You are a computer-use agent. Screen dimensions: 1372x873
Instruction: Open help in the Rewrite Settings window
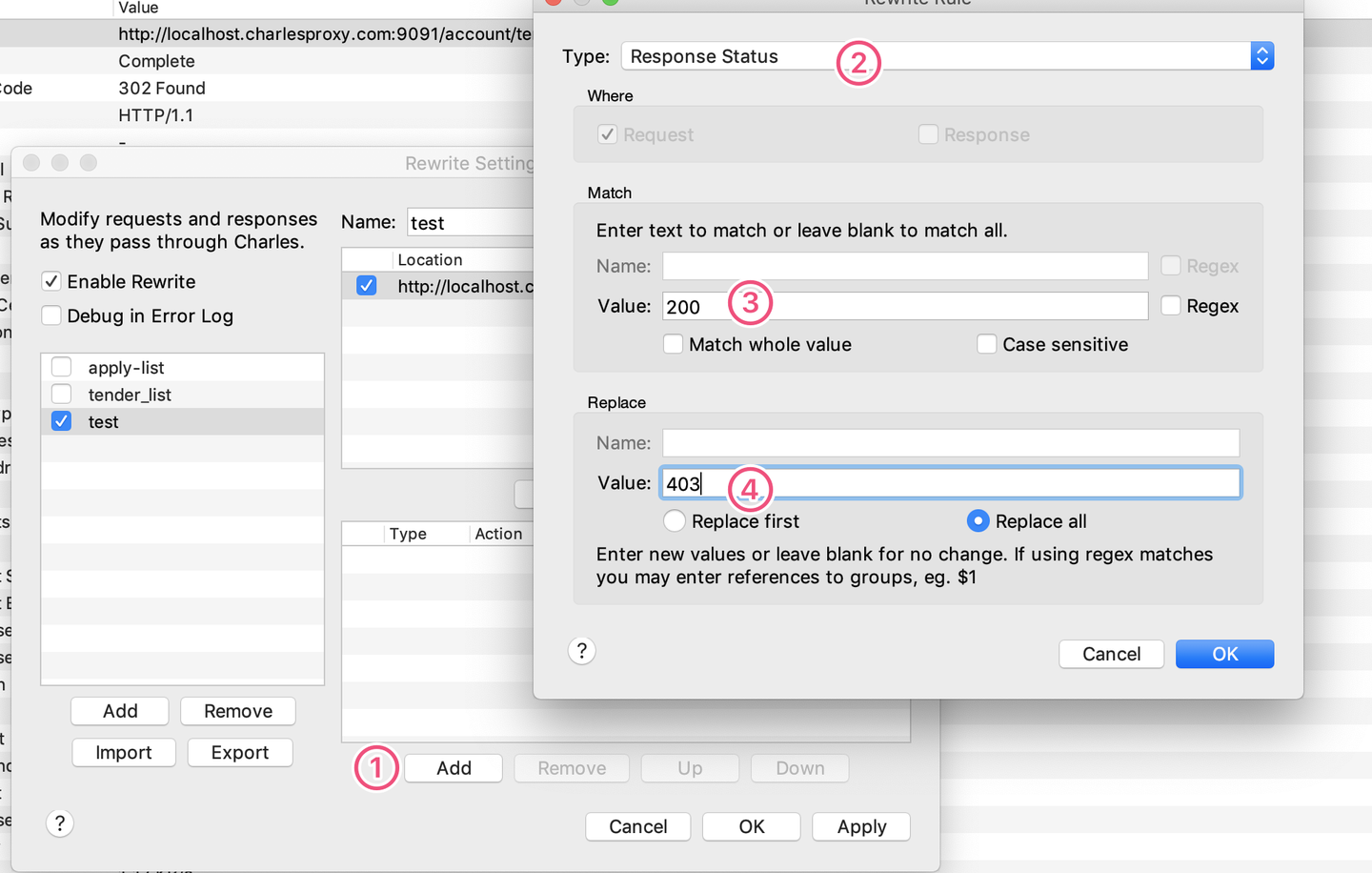(x=60, y=823)
